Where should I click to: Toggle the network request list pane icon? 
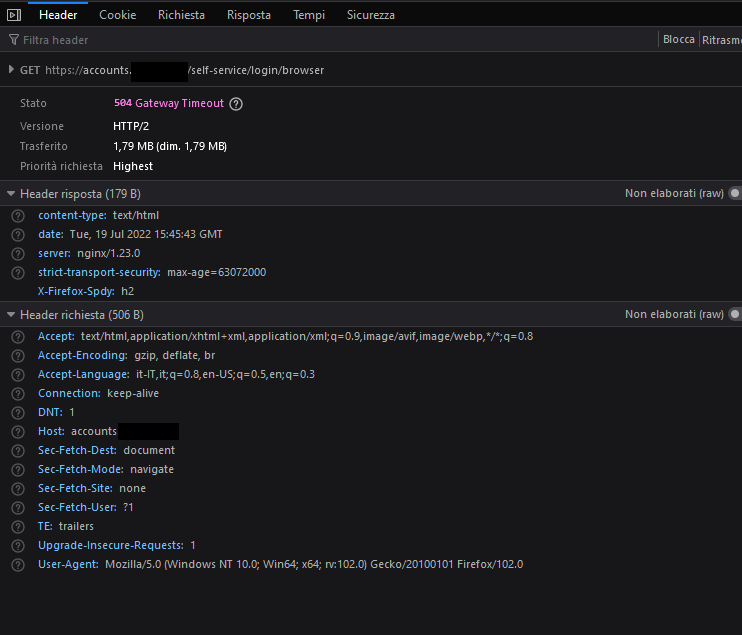coord(14,15)
